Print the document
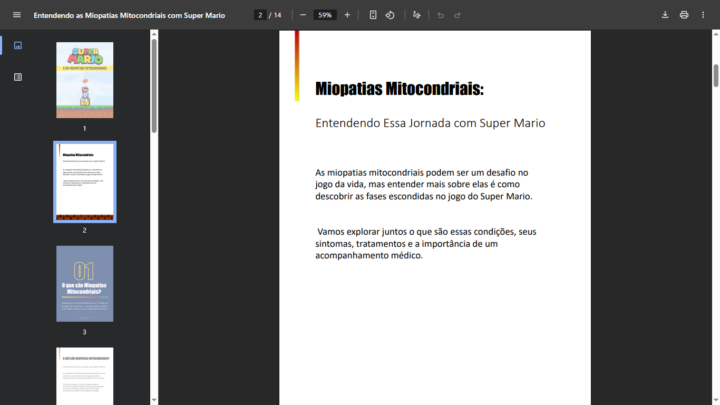720x405 pixels. pyautogui.click(x=684, y=15)
